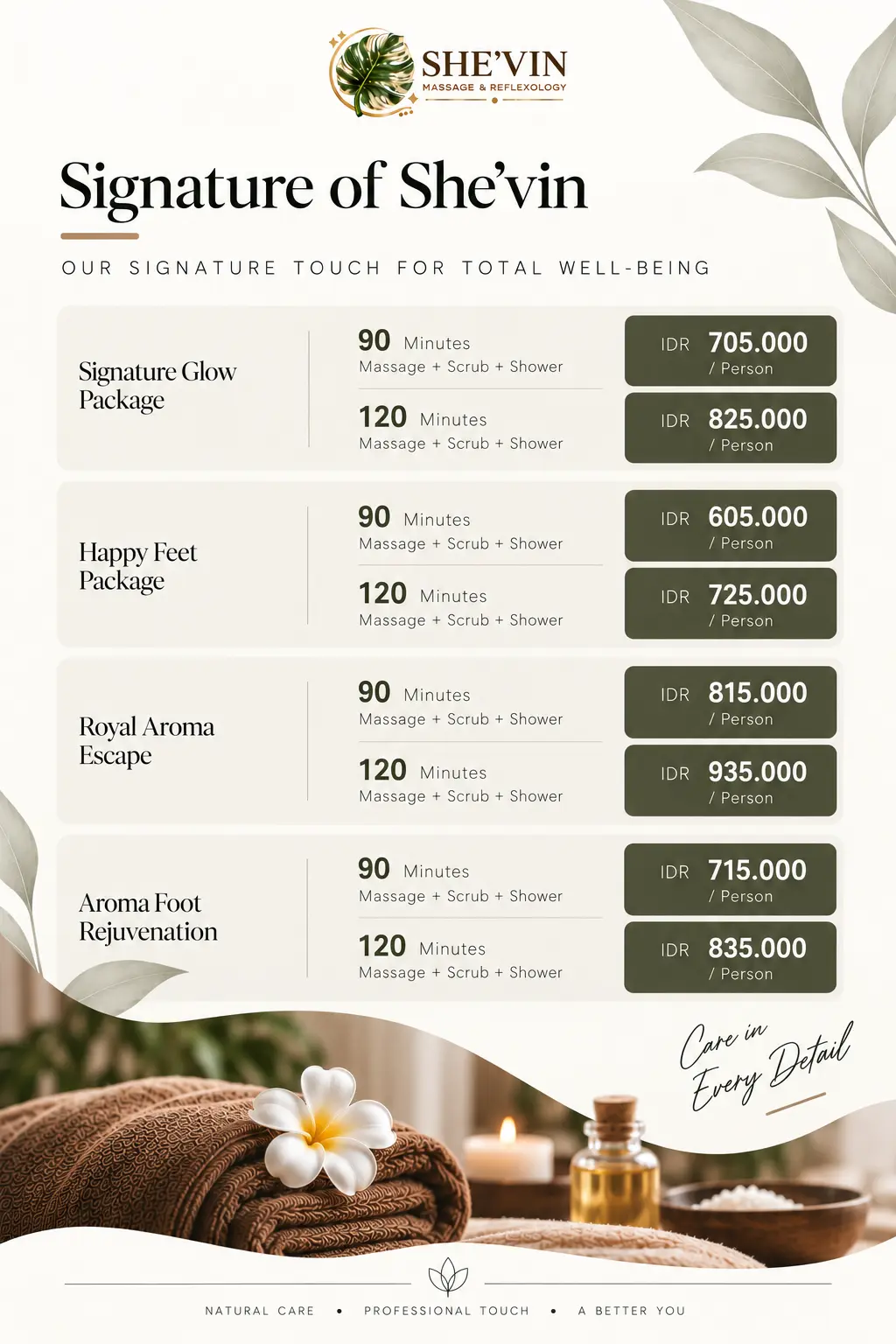
Task: Select the IDR 705.000 price box
Action: (731, 351)
